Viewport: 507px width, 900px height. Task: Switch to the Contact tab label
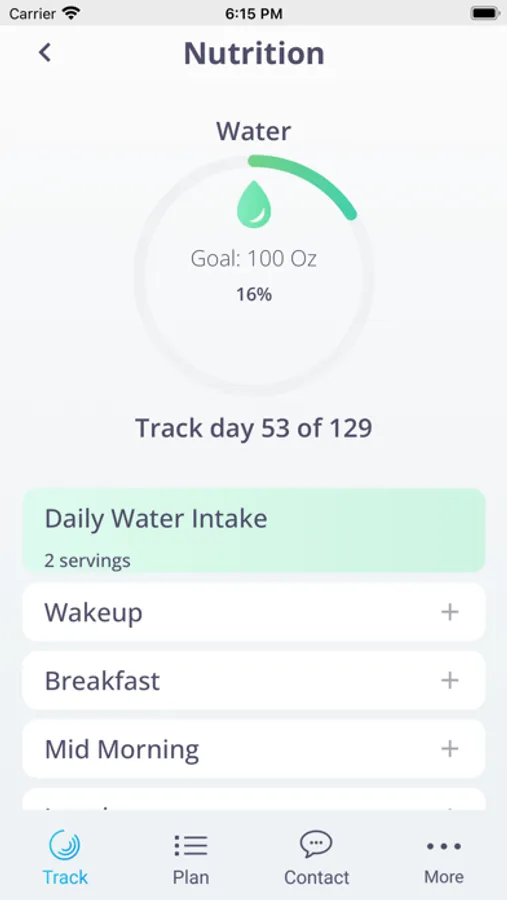pyautogui.click(x=316, y=877)
